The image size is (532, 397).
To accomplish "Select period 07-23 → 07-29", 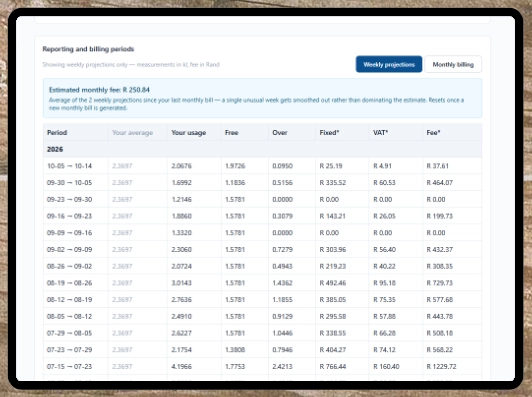I will point(69,350).
